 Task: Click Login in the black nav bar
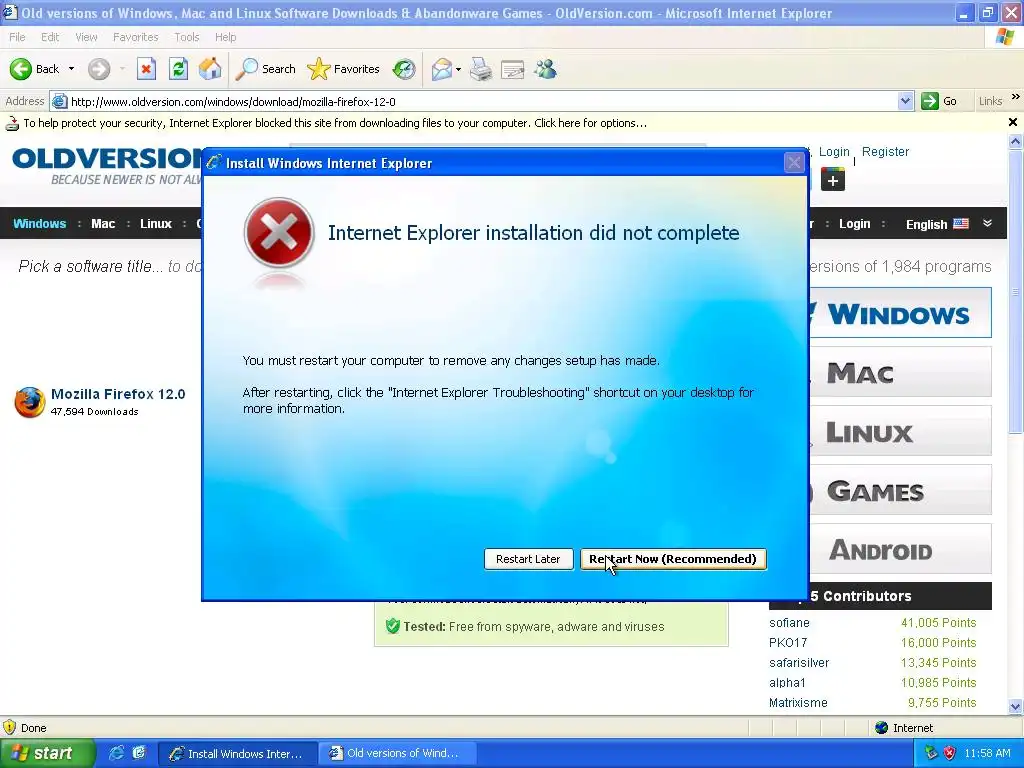point(854,223)
